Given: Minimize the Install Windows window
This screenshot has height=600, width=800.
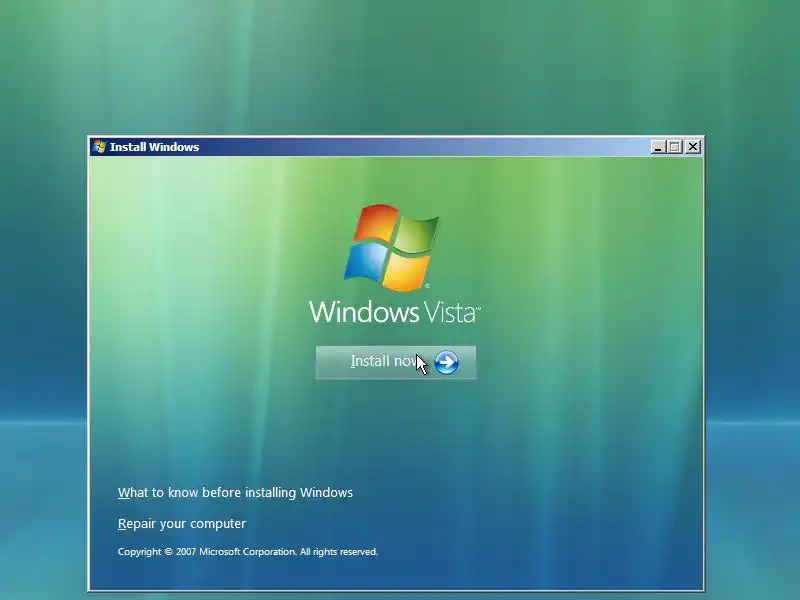Looking at the screenshot, I should tap(658, 147).
